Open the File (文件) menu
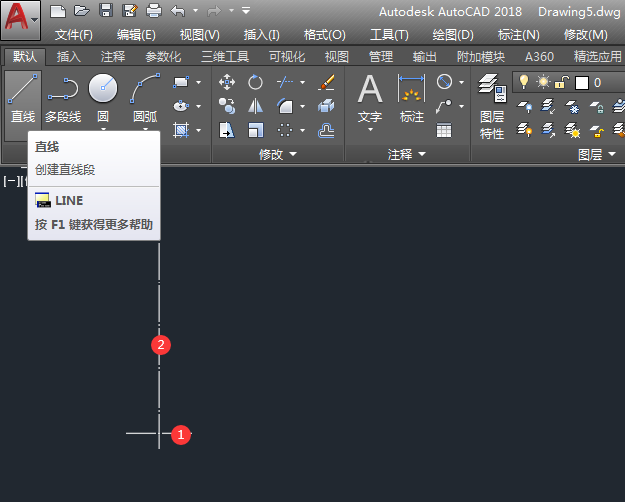The image size is (625, 502). (x=73, y=35)
